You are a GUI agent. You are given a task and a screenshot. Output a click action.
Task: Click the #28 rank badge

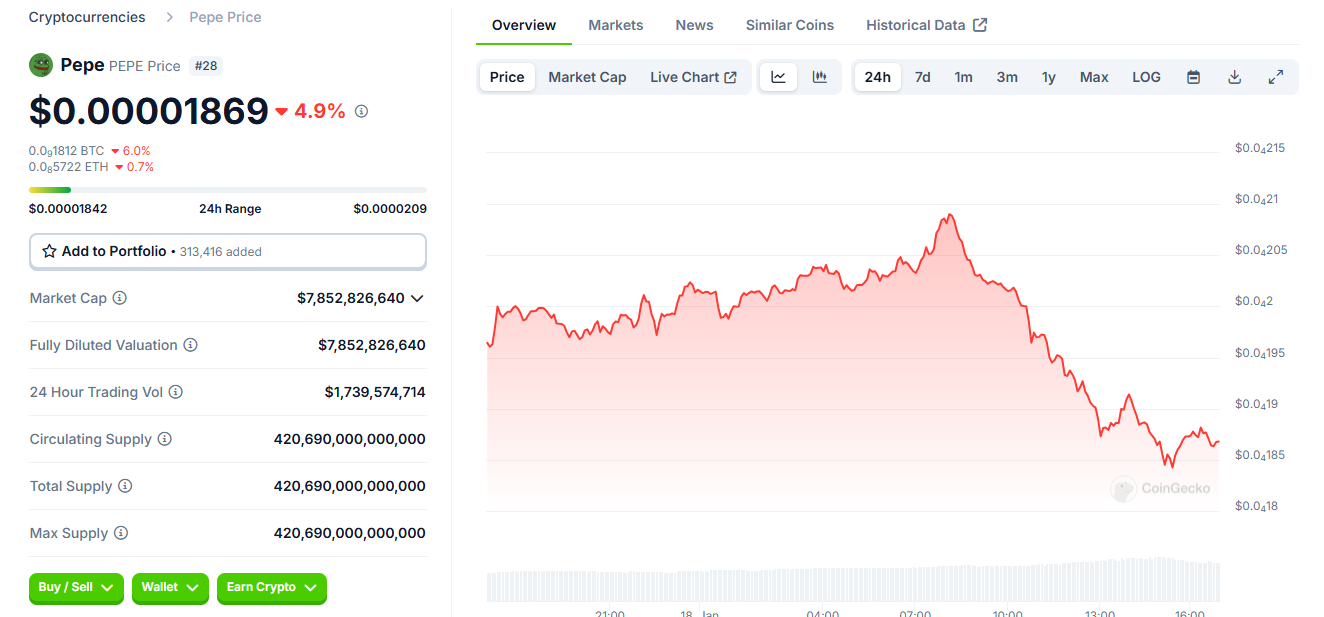206,66
